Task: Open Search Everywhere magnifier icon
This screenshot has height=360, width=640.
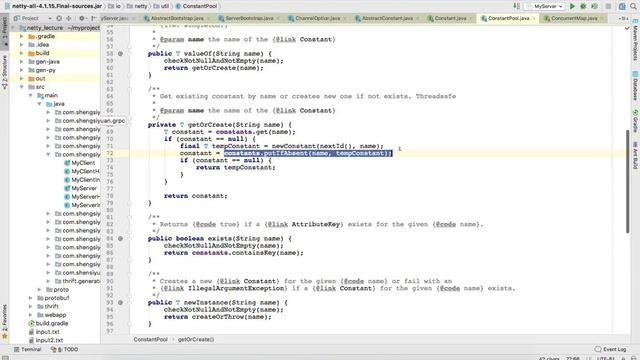Action: click(x=633, y=6)
